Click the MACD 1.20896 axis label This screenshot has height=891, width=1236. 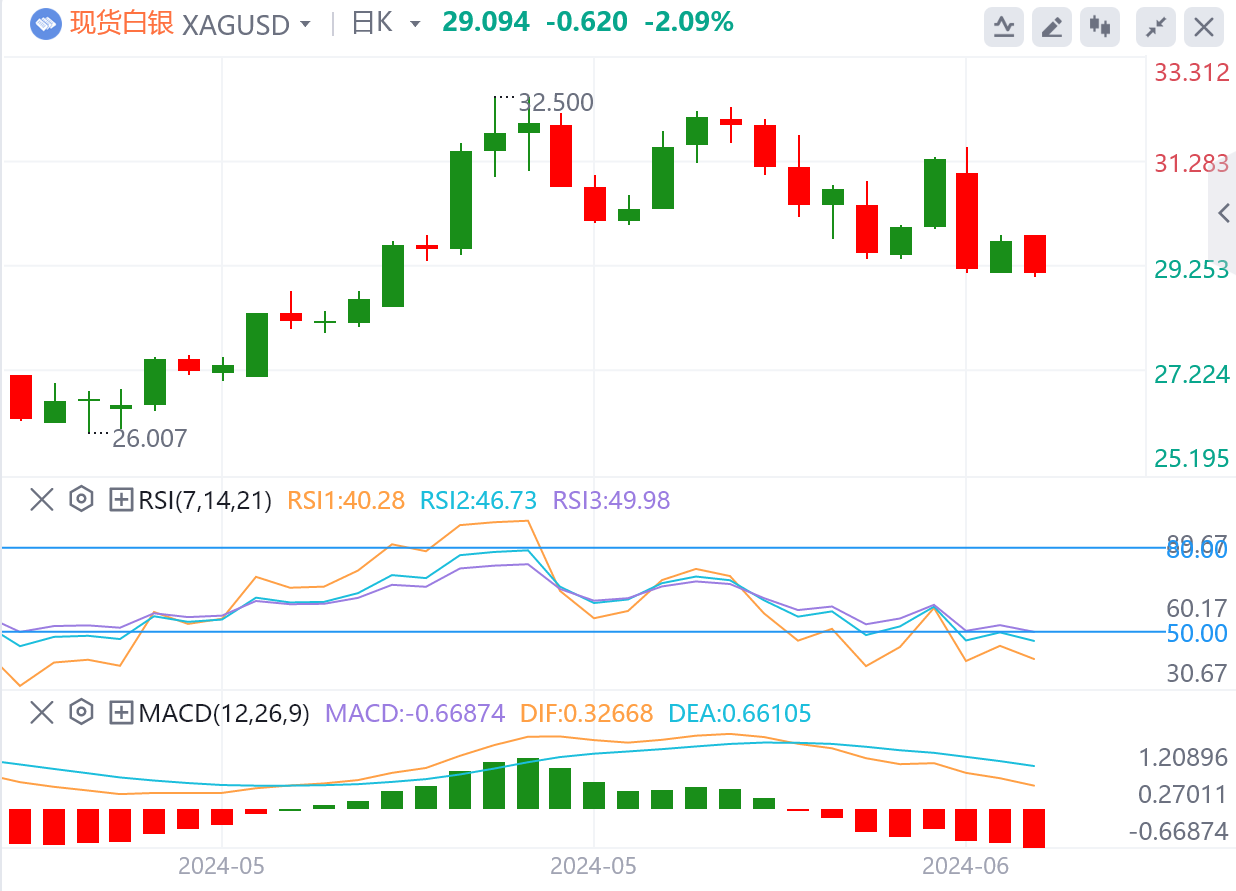pyautogui.click(x=1184, y=757)
